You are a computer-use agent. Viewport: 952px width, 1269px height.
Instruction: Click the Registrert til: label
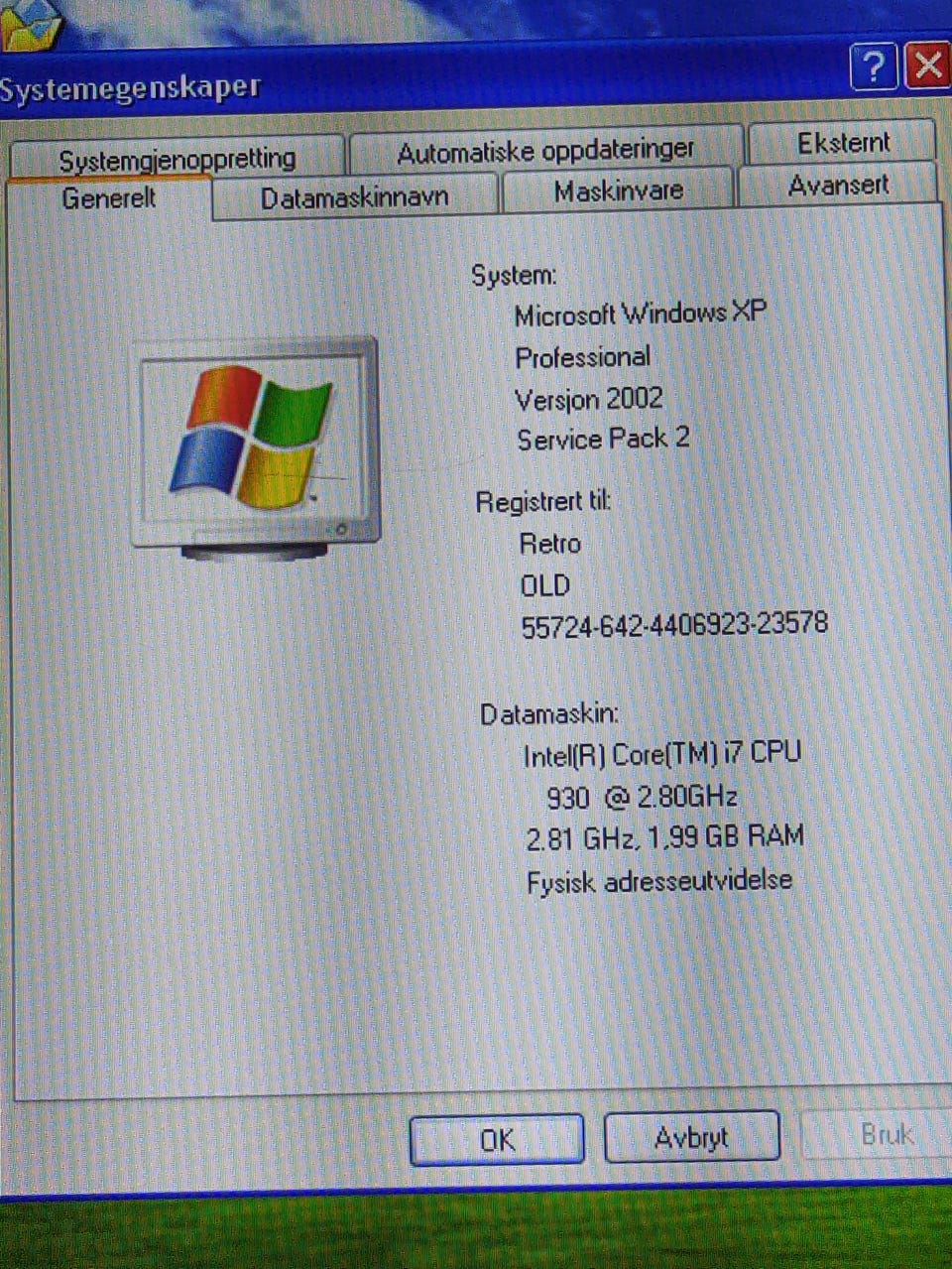coord(543,502)
